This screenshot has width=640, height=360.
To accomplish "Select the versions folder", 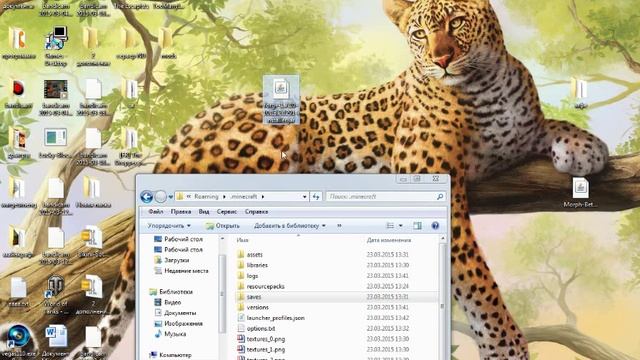I will tap(258, 307).
